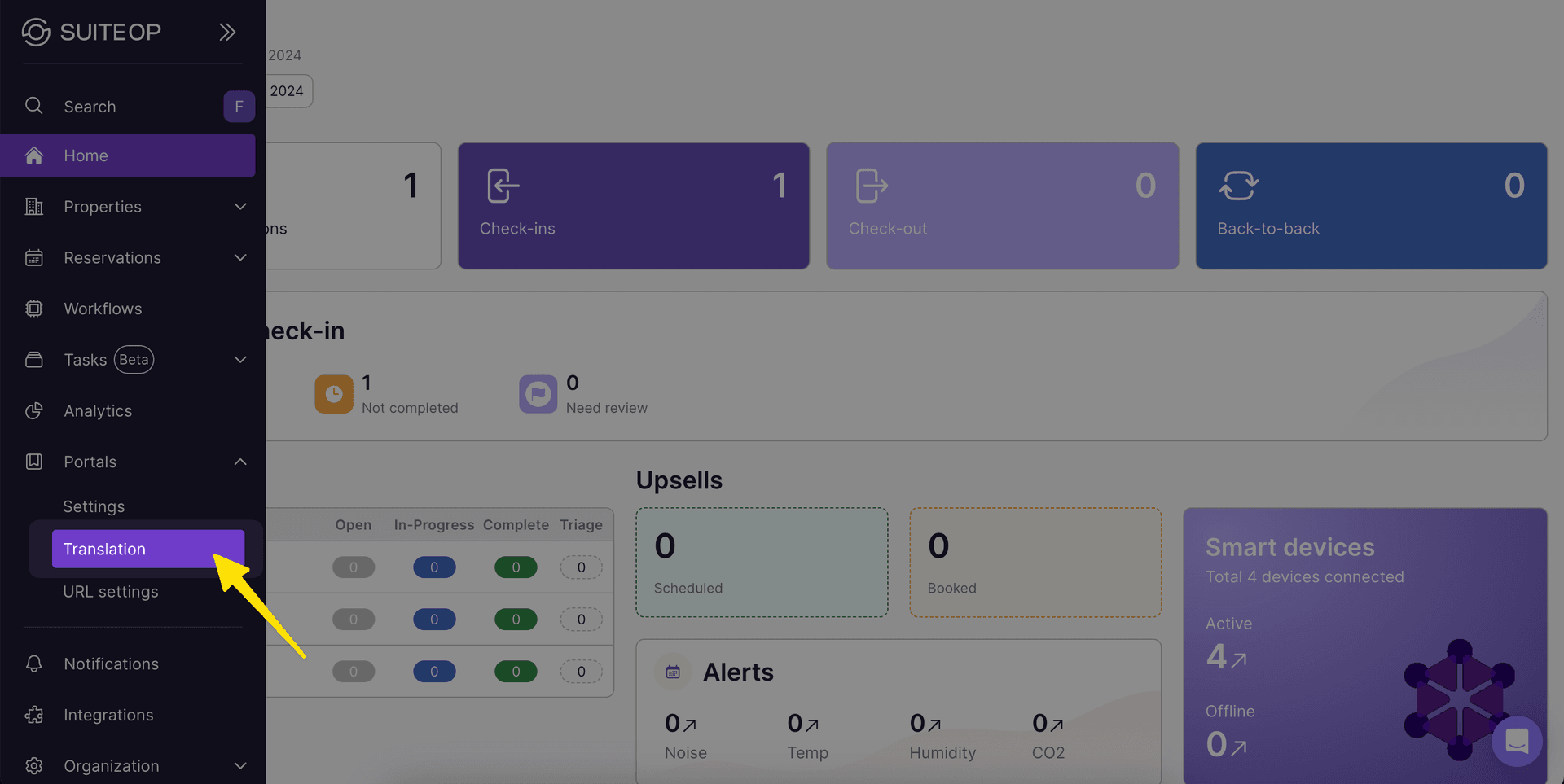Collapse the Portals submenu chevron
This screenshot has width=1564, height=784.
click(240, 462)
